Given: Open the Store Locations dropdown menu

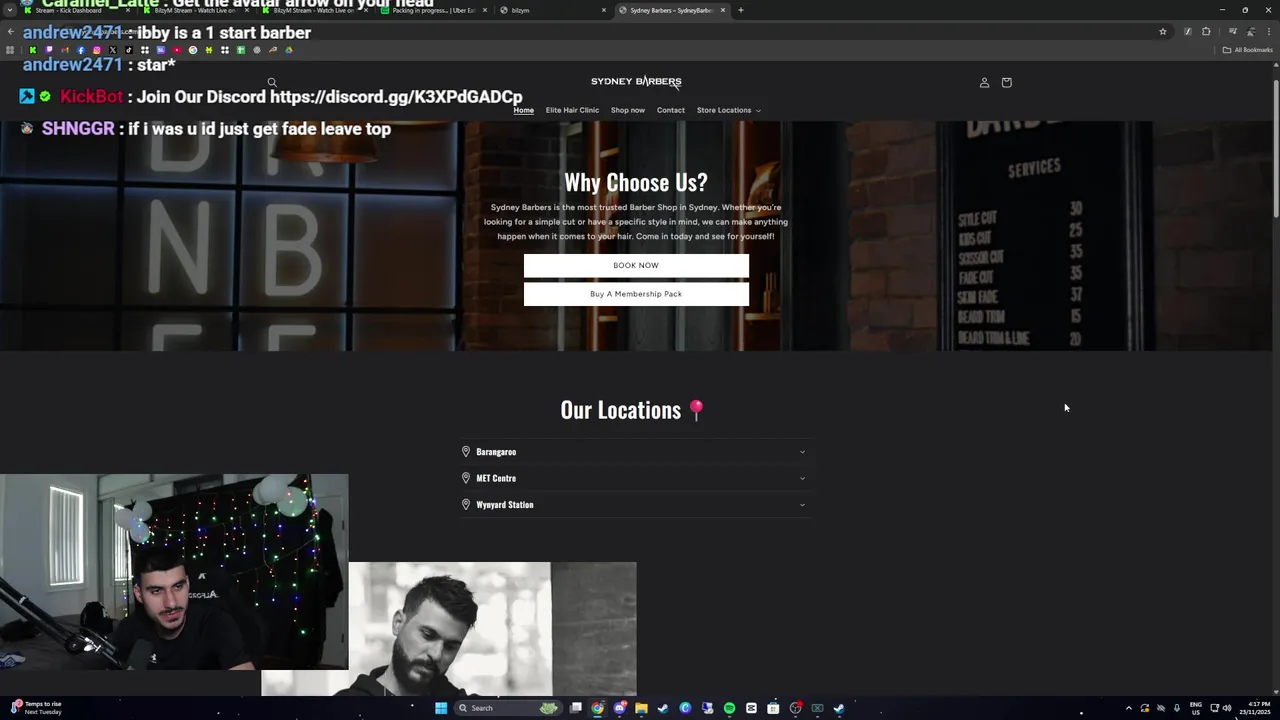Looking at the screenshot, I should click(729, 110).
